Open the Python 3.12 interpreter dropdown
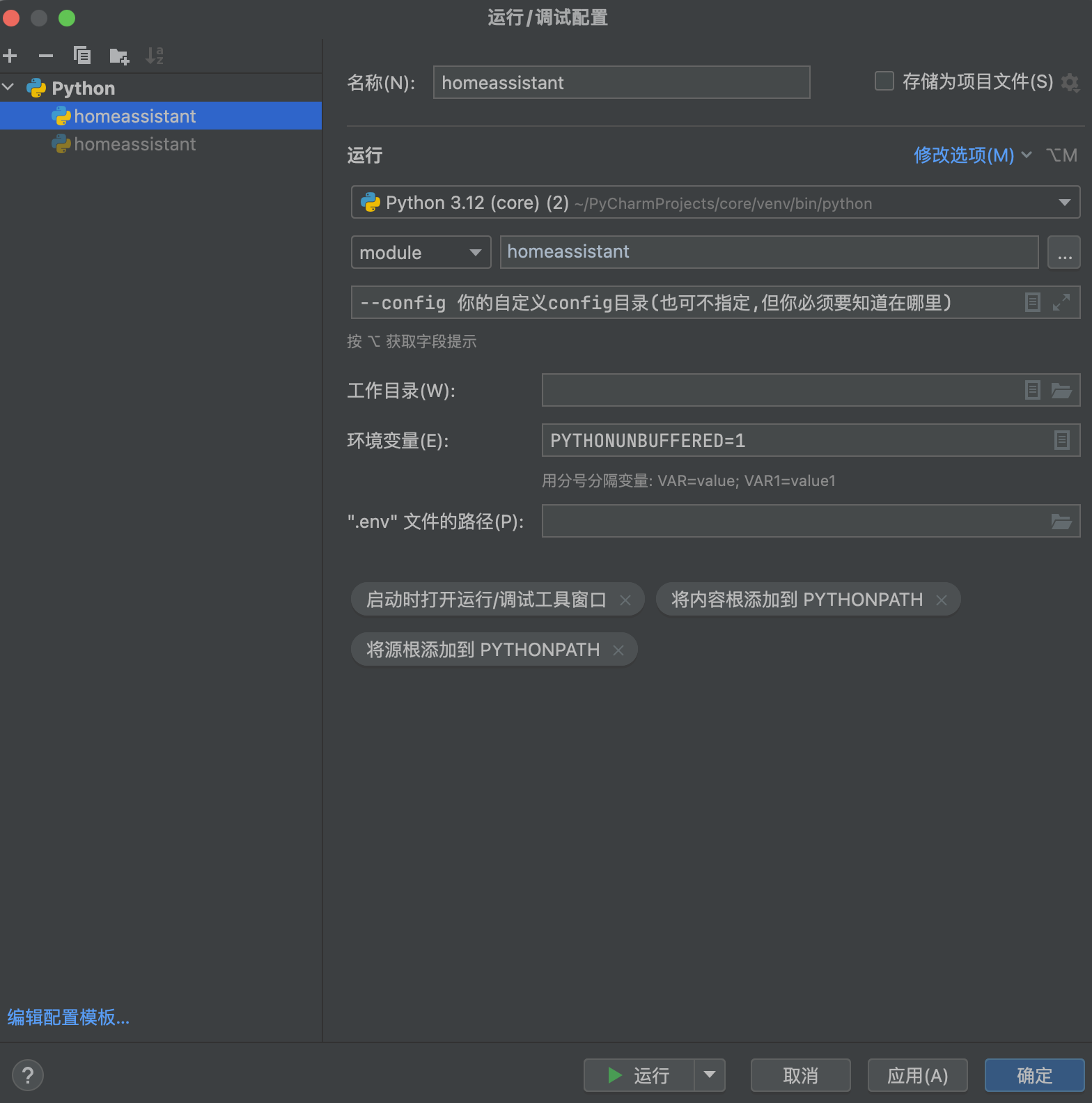Screen dimensions: 1092x1103 coord(715,202)
